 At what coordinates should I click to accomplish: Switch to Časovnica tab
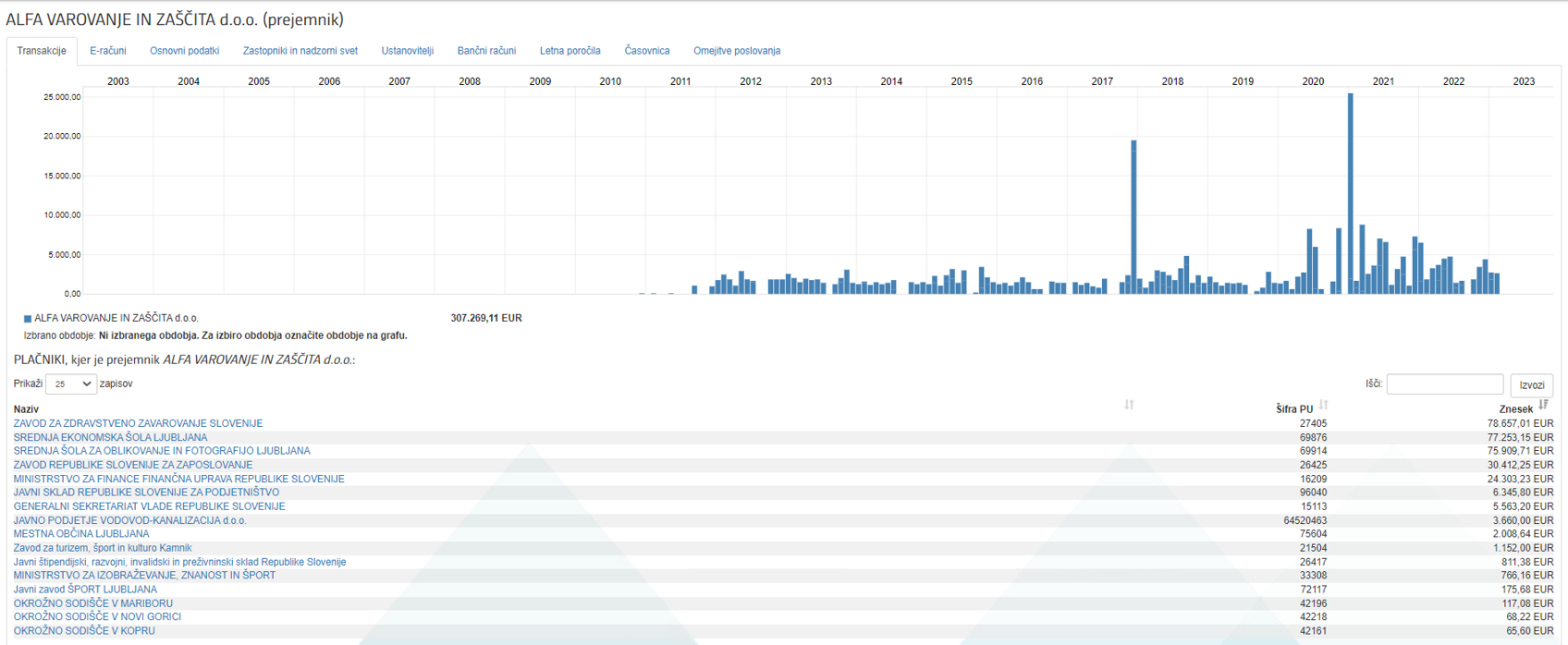(646, 51)
